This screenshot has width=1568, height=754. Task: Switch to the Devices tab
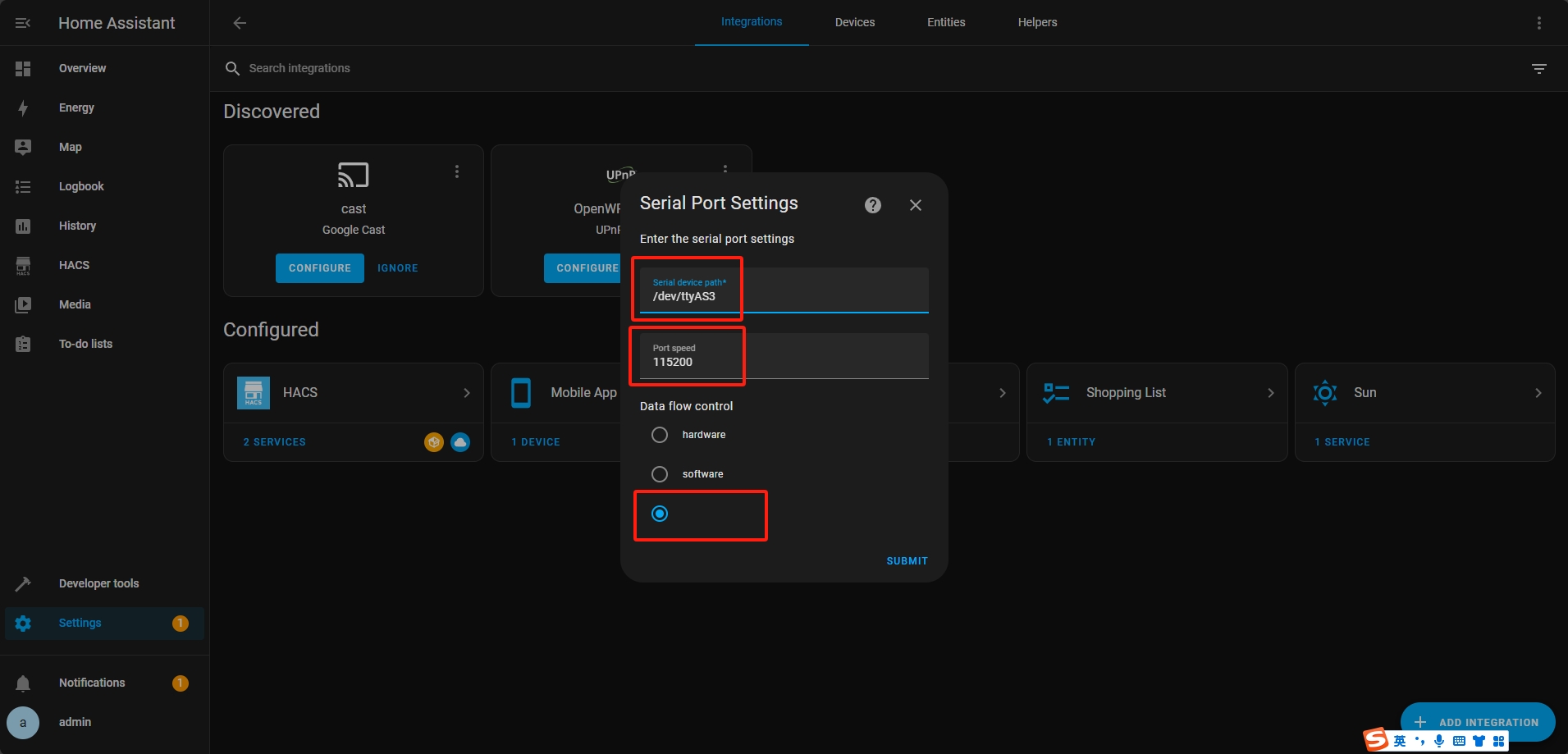click(854, 22)
